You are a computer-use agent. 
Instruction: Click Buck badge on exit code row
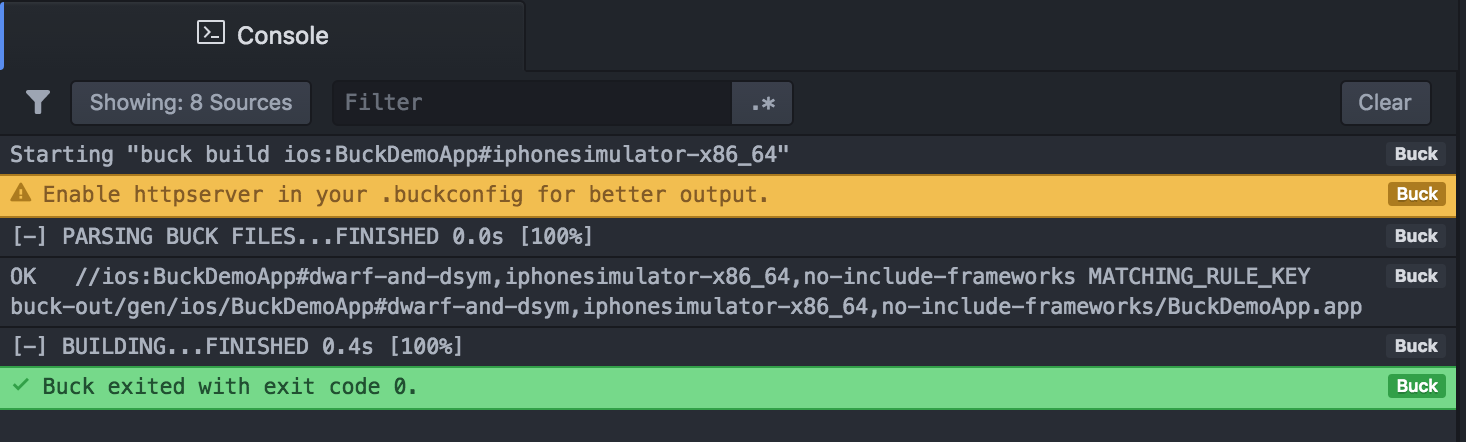[1416, 386]
